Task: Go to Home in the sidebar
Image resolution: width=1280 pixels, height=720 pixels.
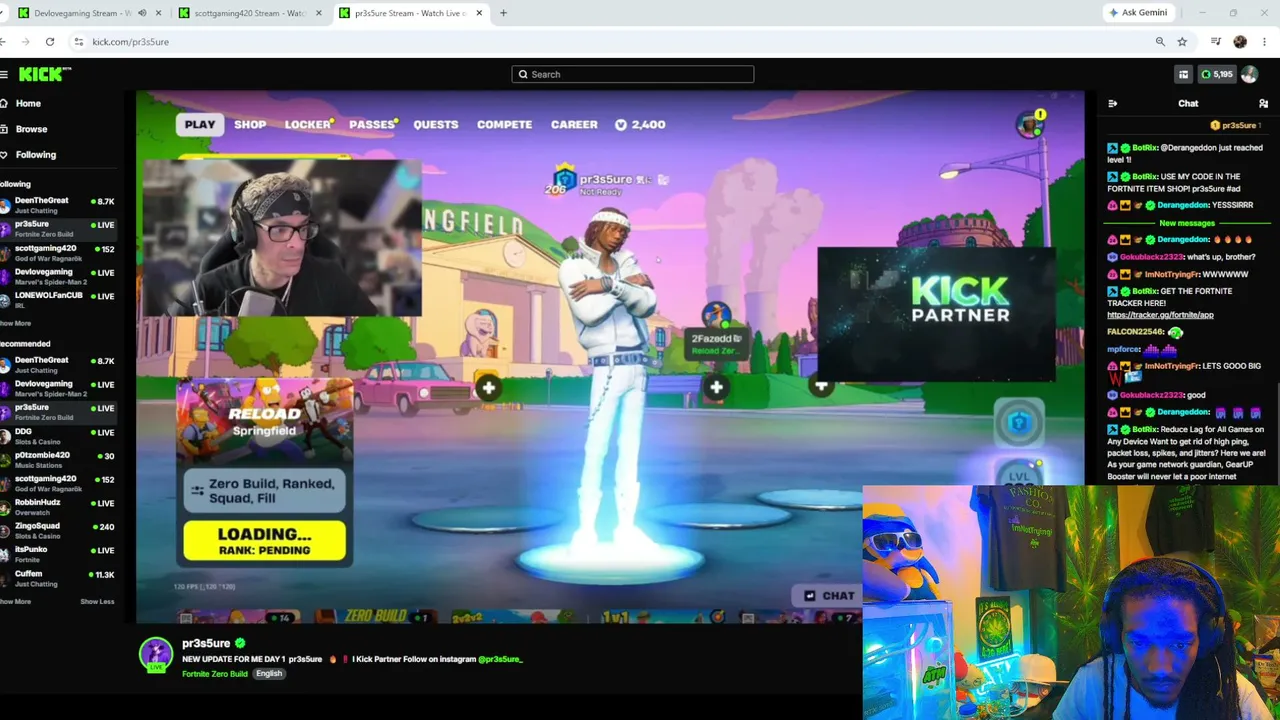Action: pos(28,104)
